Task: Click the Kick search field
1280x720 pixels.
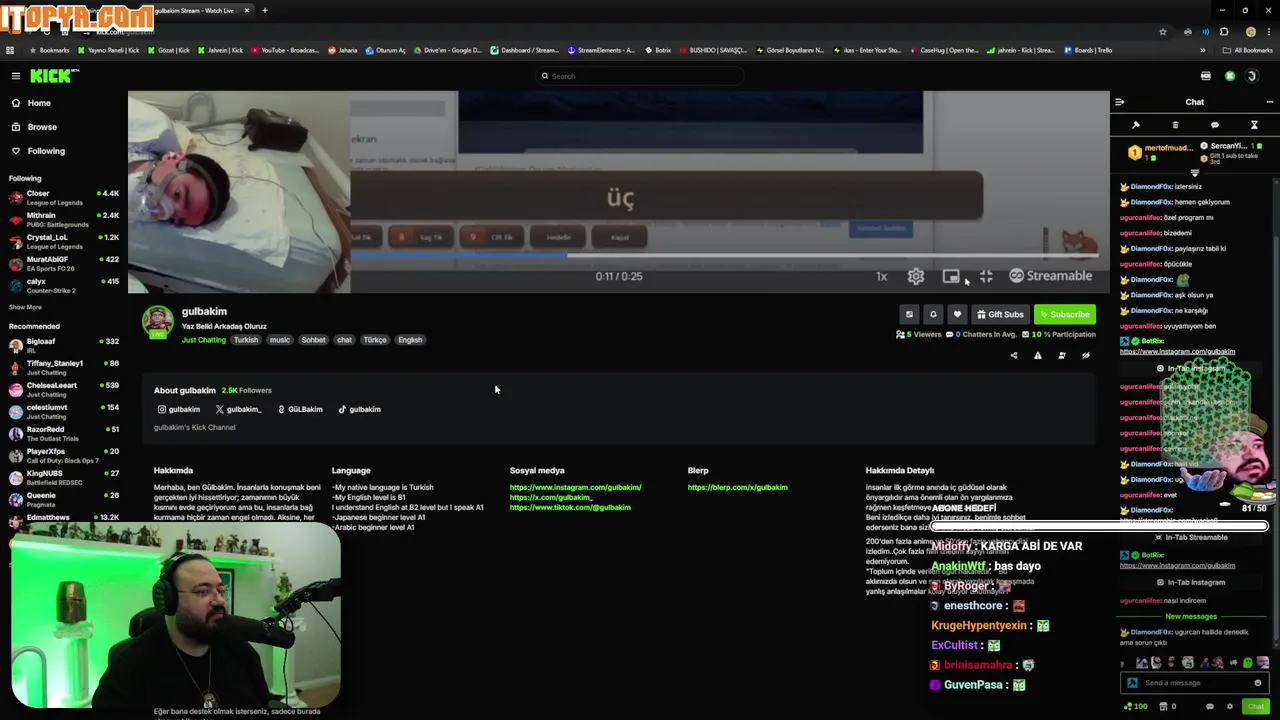Action: [x=640, y=76]
